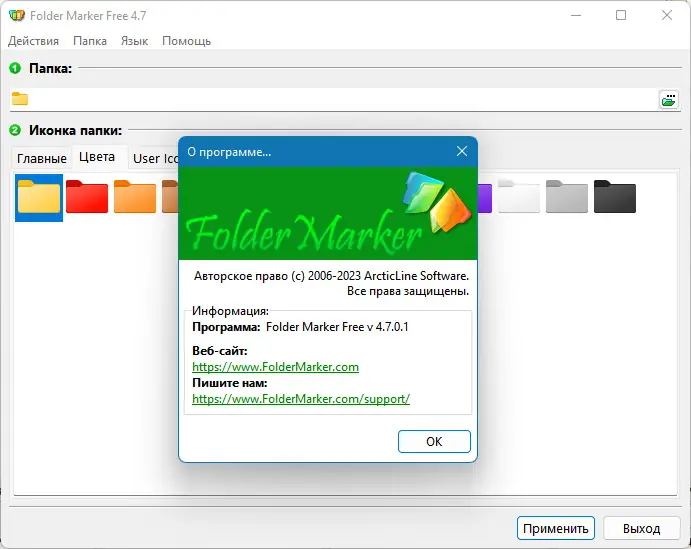Click the Folder Marker banner logo
Image resolution: width=691 pixels, height=549 pixels.
[328, 214]
